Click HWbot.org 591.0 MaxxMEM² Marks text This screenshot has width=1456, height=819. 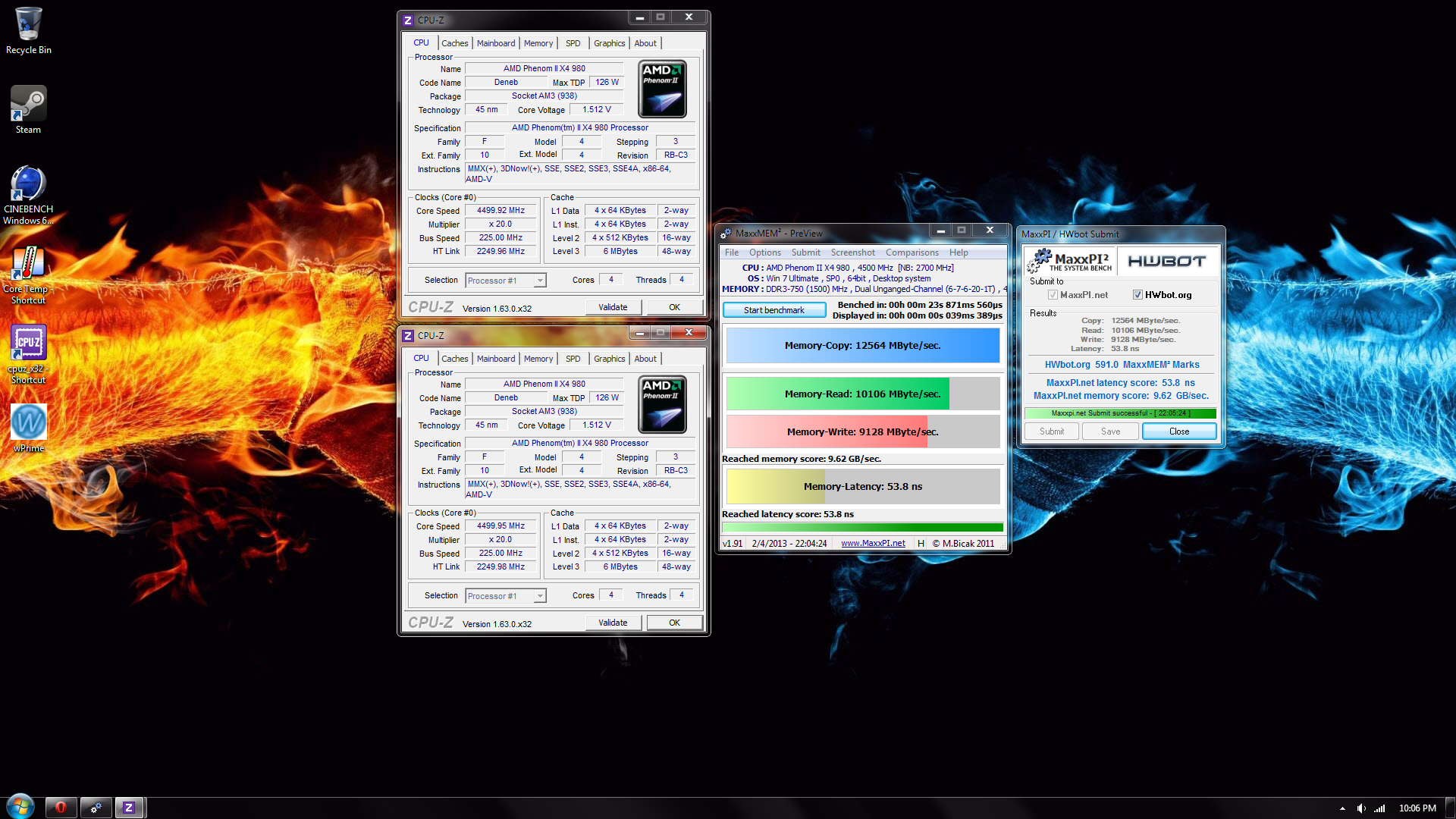coord(1122,365)
